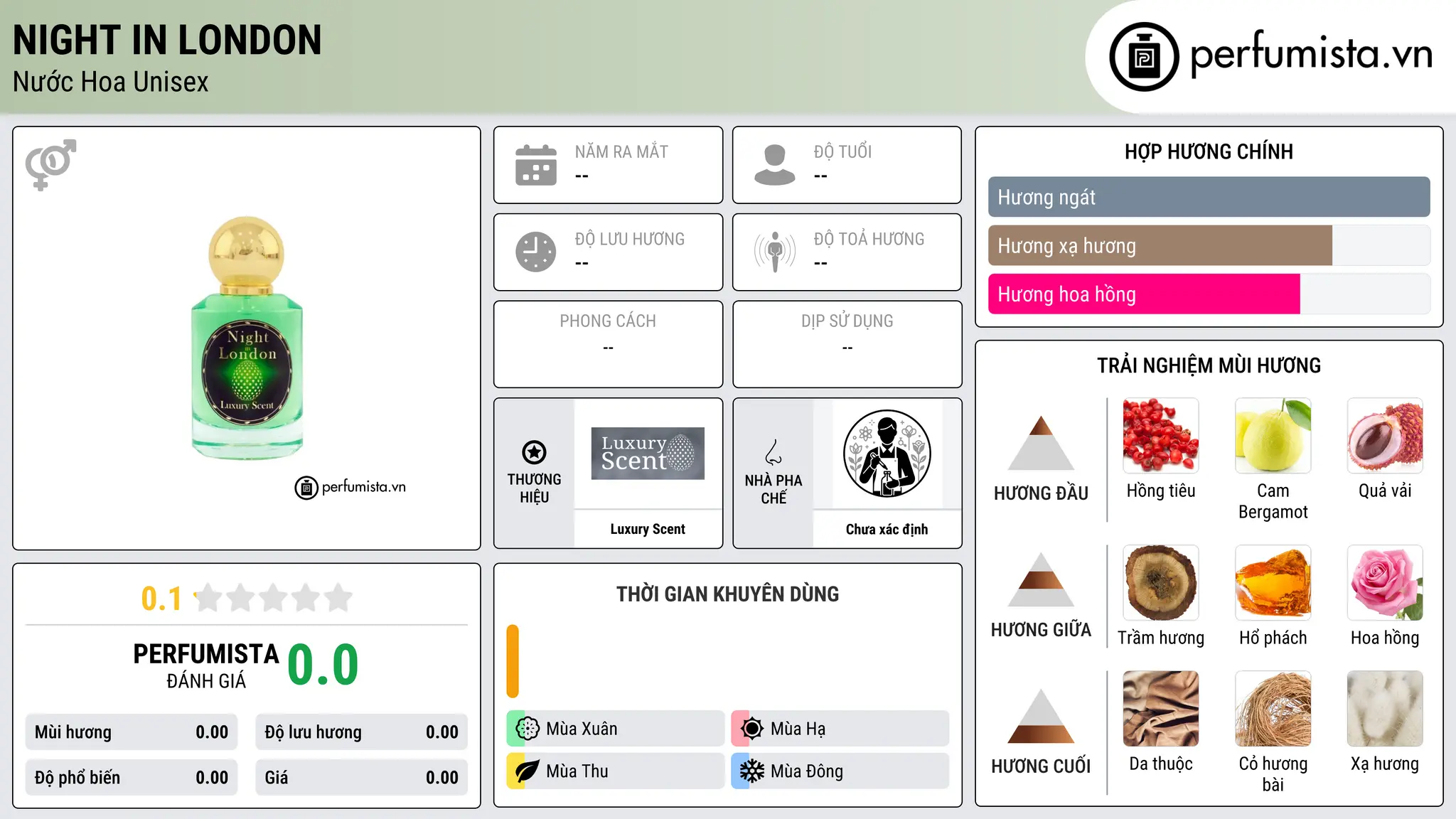Image resolution: width=1456 pixels, height=819 pixels.
Task: Click the nose icon above Nhà pha chế
Action: 773,452
